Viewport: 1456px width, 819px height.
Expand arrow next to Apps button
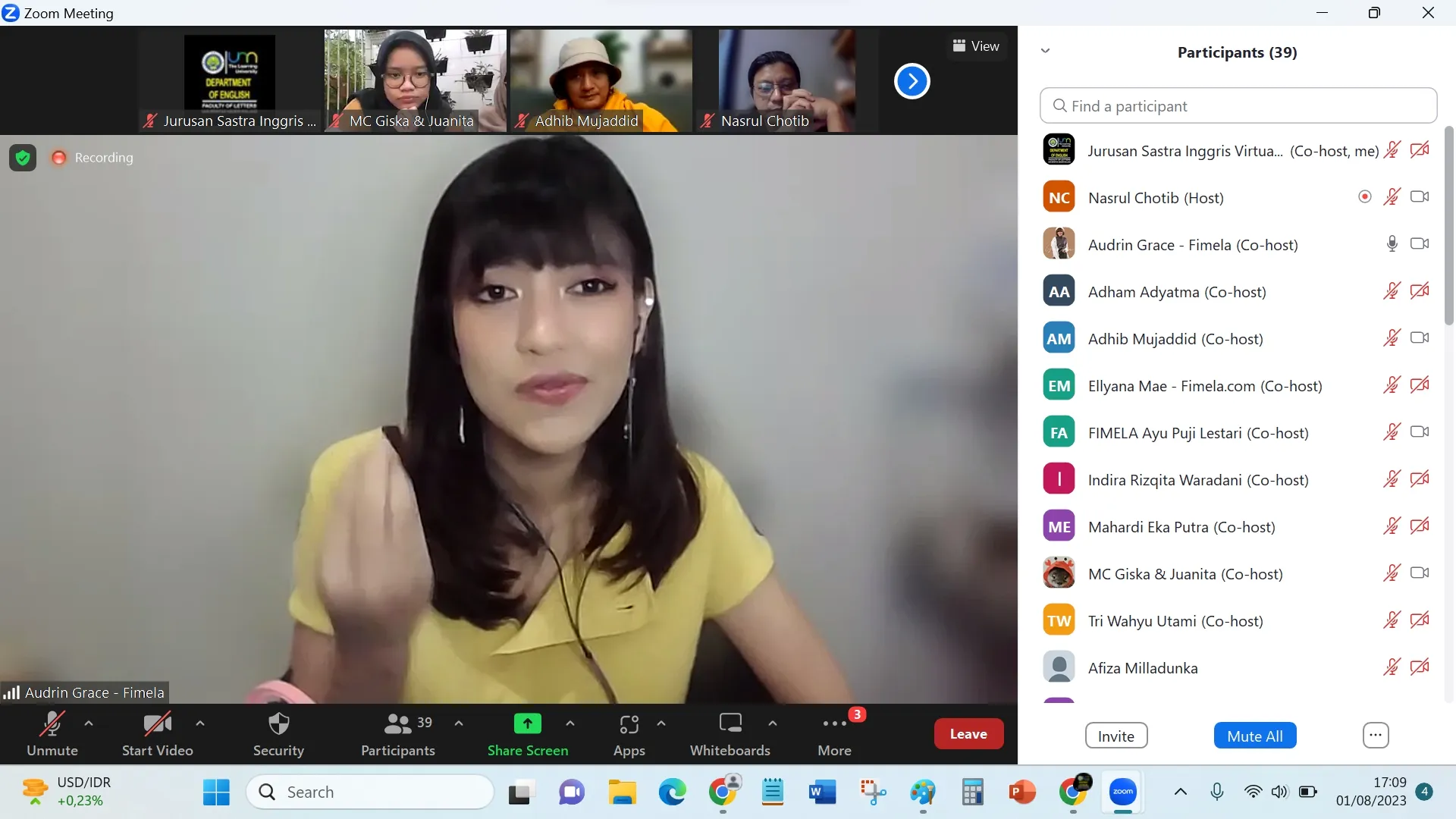(x=661, y=723)
